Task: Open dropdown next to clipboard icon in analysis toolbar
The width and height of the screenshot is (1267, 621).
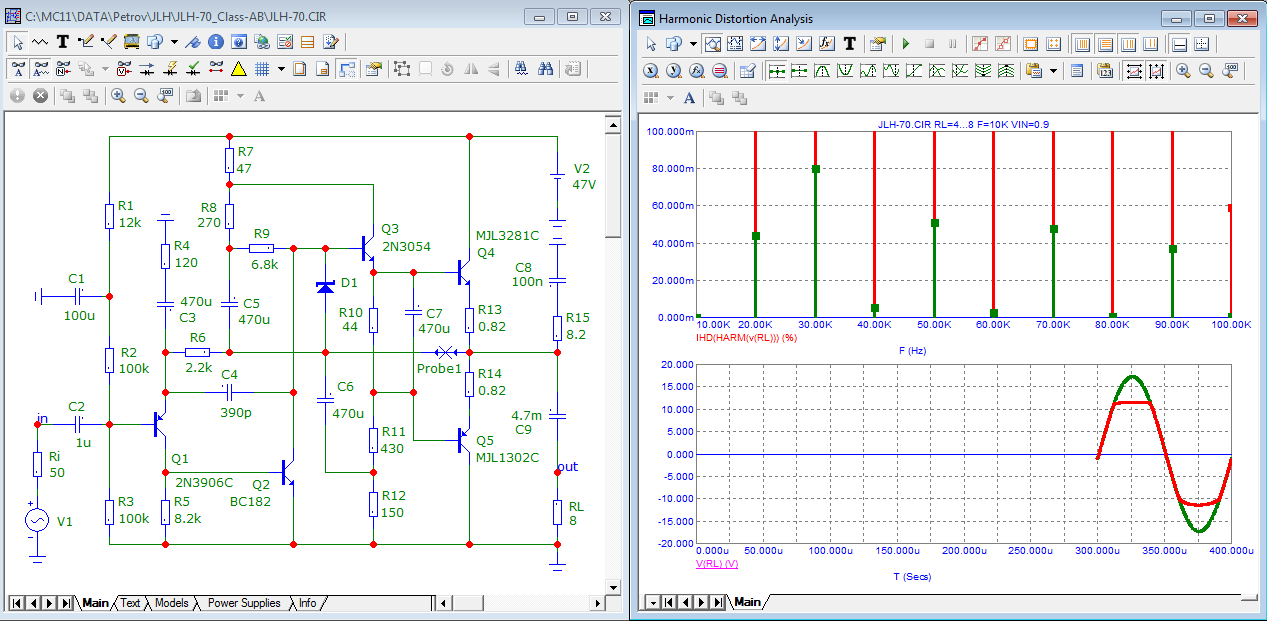Action: pos(1053,71)
